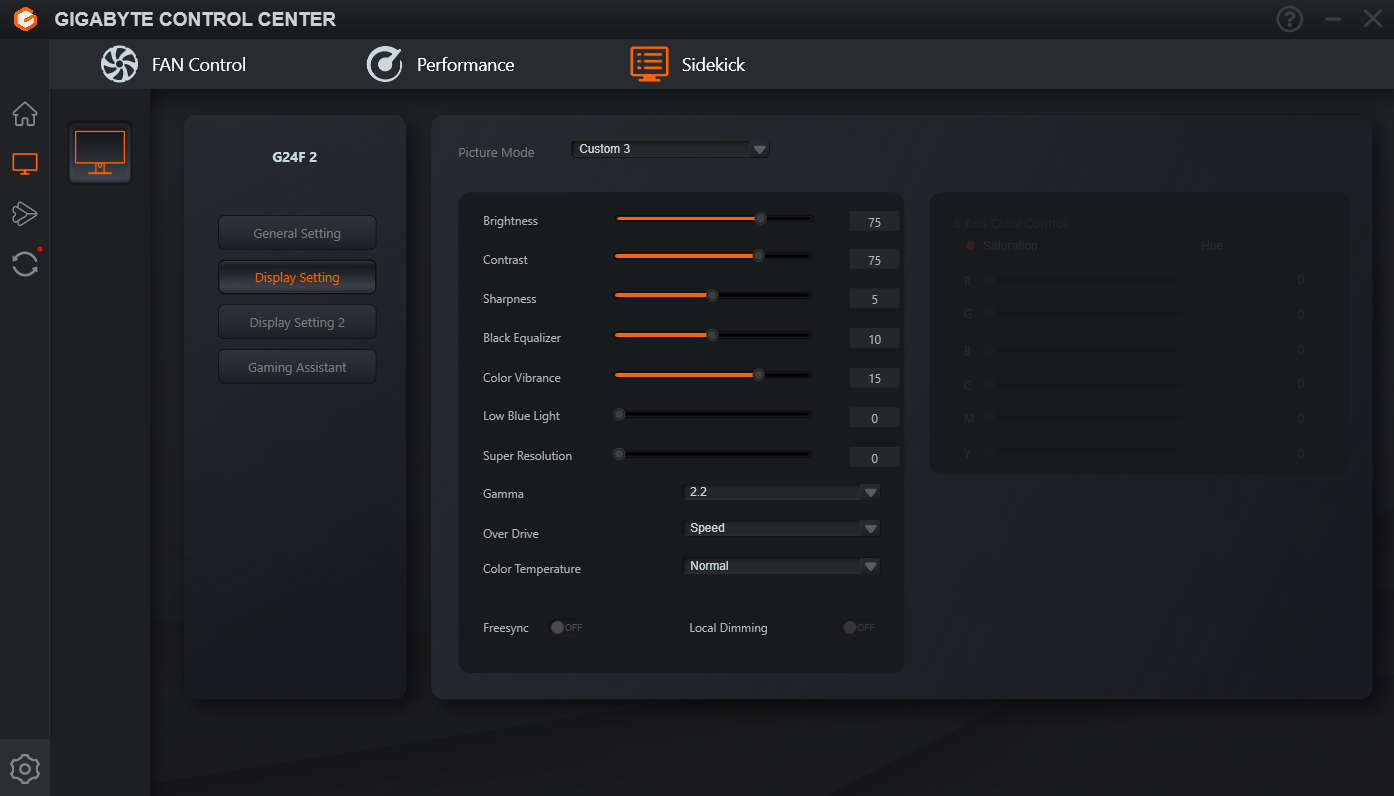Open General Setting page
Screen dimensions: 1394x796
point(297,233)
